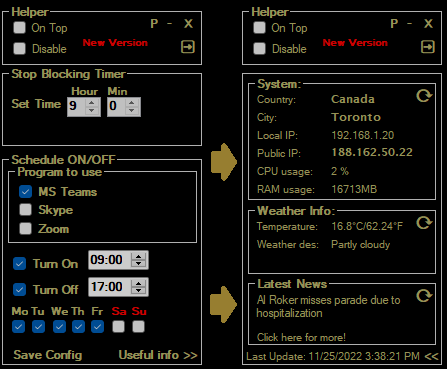Minimize the right Helper panel with the dash
447x369 pixels.
(410, 24)
